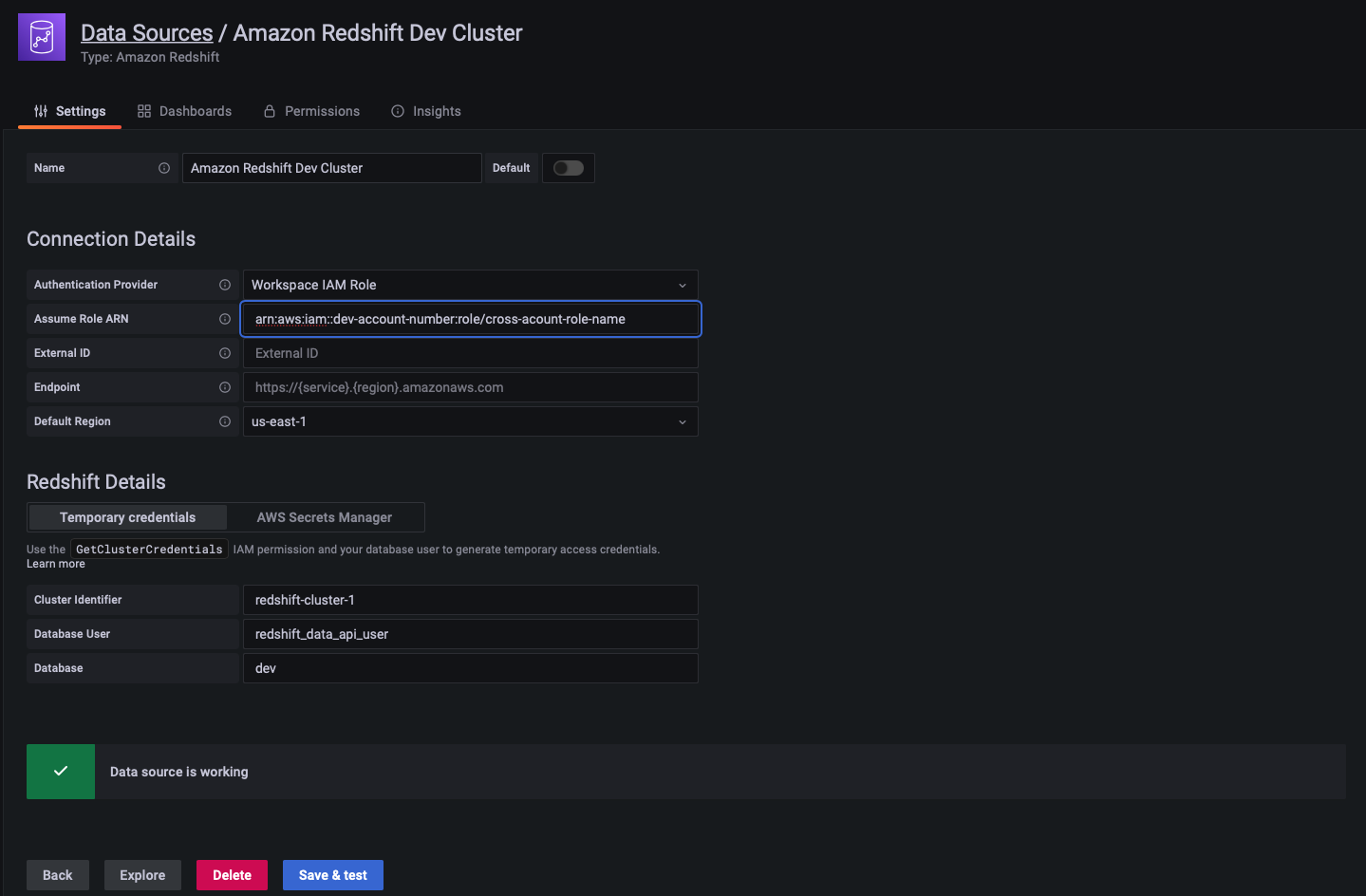This screenshot has height=896, width=1366.
Task: Click the Redshift Details heading
Action: pos(96,482)
